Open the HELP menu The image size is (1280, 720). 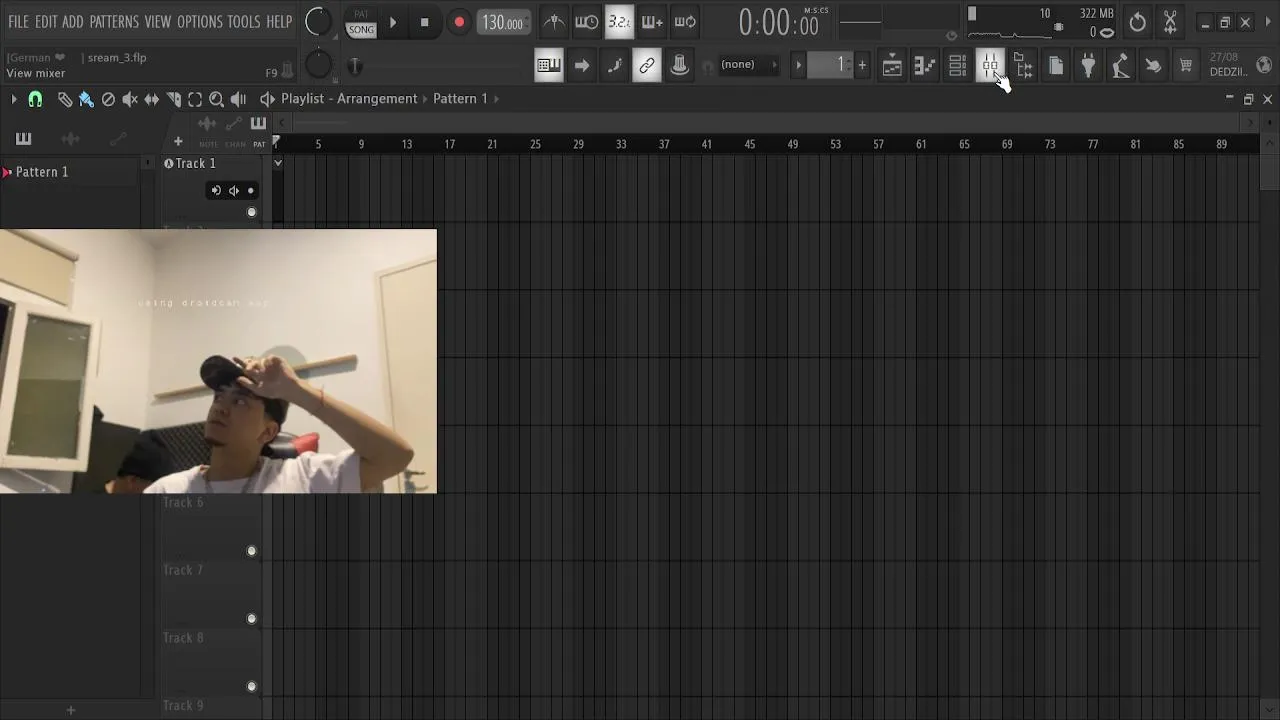click(279, 22)
